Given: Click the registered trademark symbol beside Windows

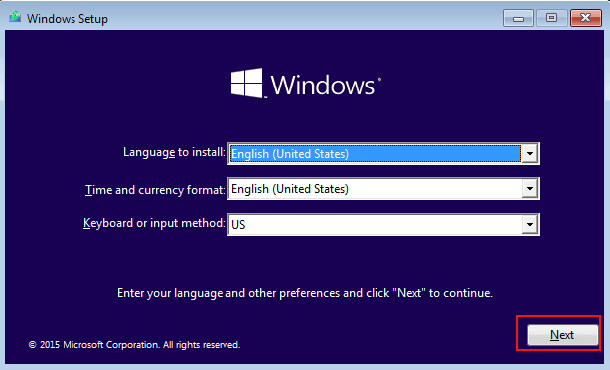Looking at the screenshot, I should [379, 79].
